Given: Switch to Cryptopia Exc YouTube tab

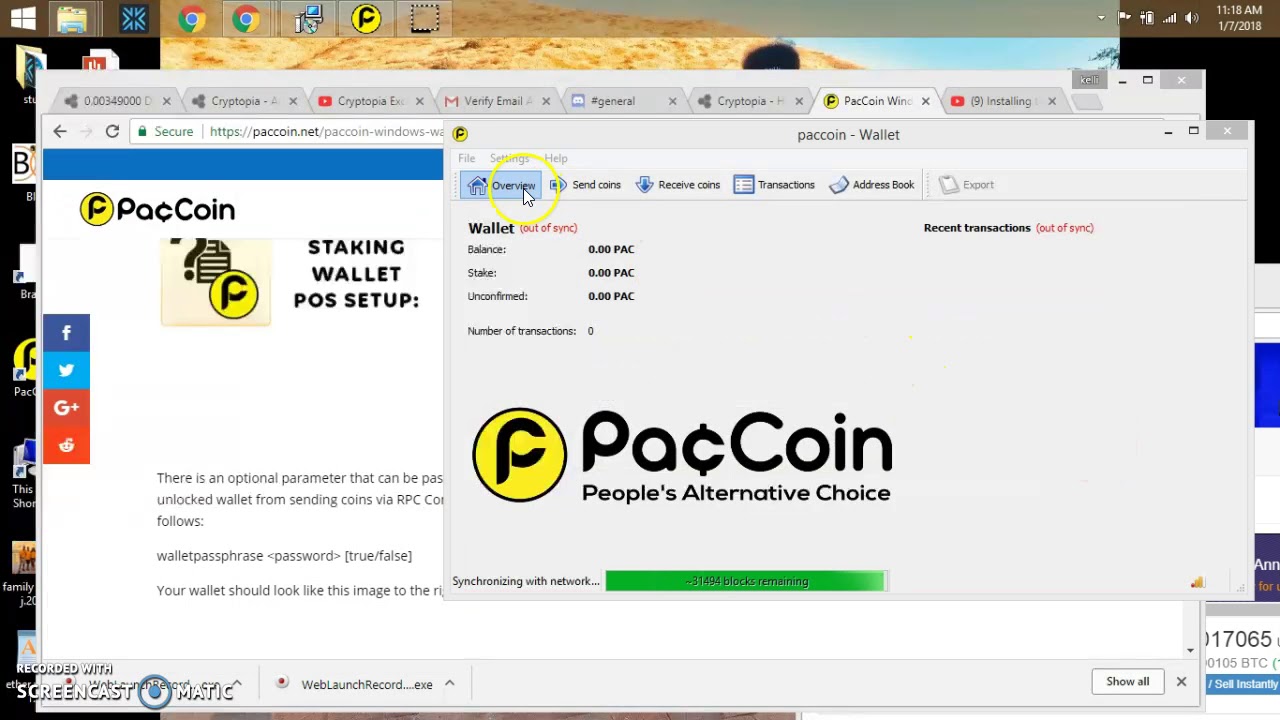Looking at the screenshot, I should [370, 101].
